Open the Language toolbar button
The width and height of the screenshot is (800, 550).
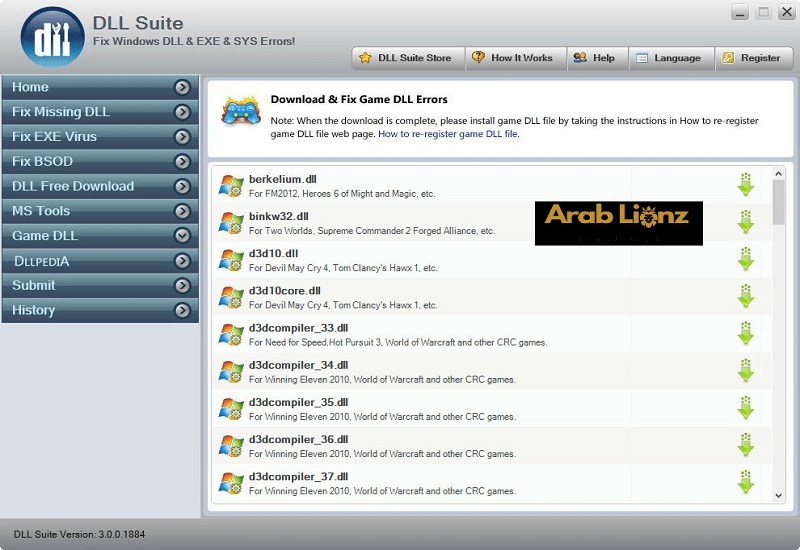click(667, 58)
